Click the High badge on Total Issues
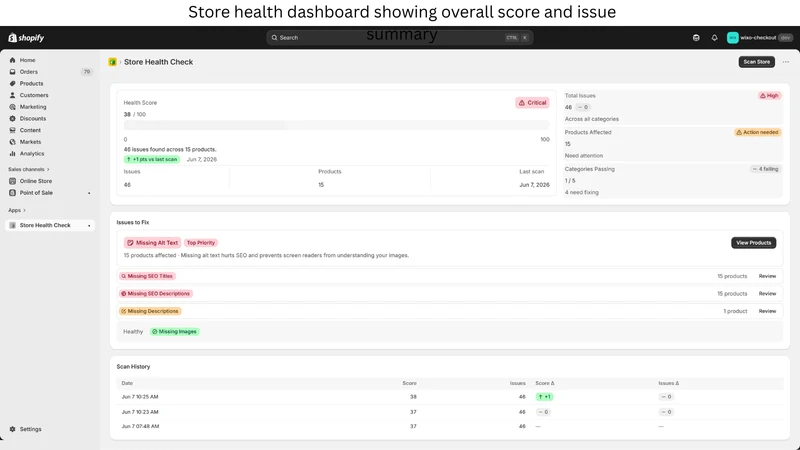Viewport: 800px width, 450px height. [769, 95]
